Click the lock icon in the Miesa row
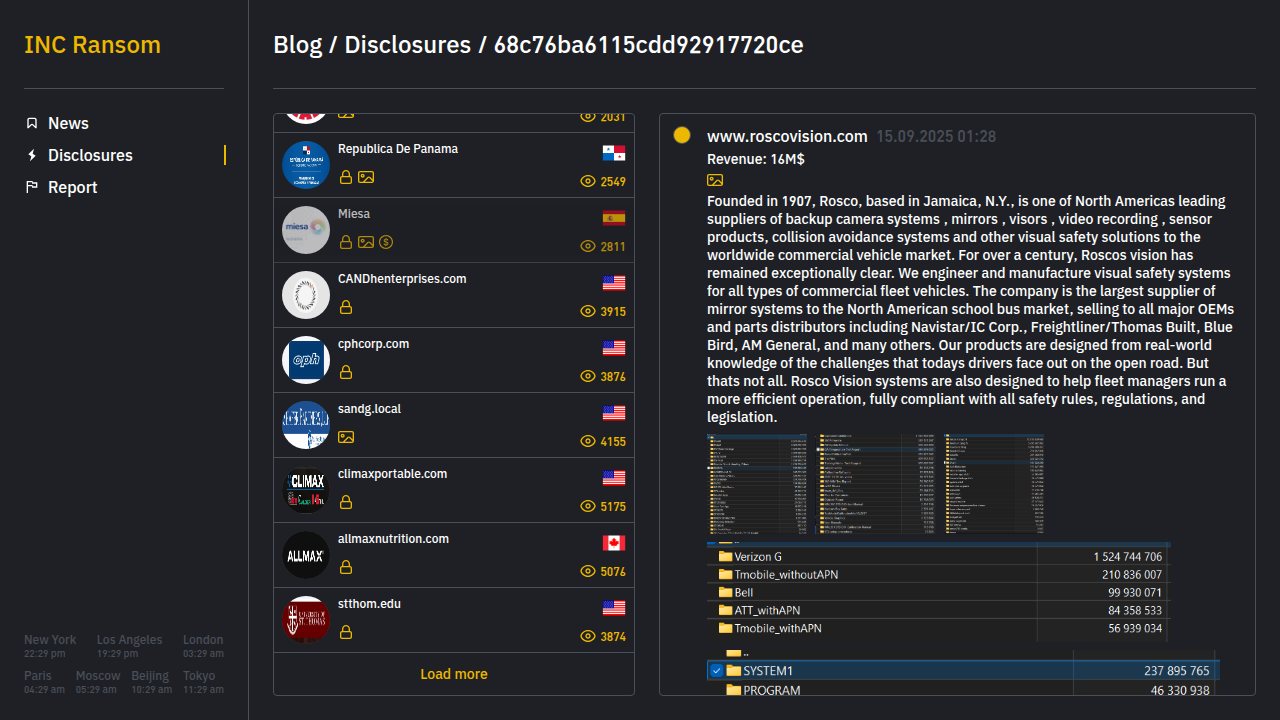This screenshot has height=720, width=1280. coord(346,242)
